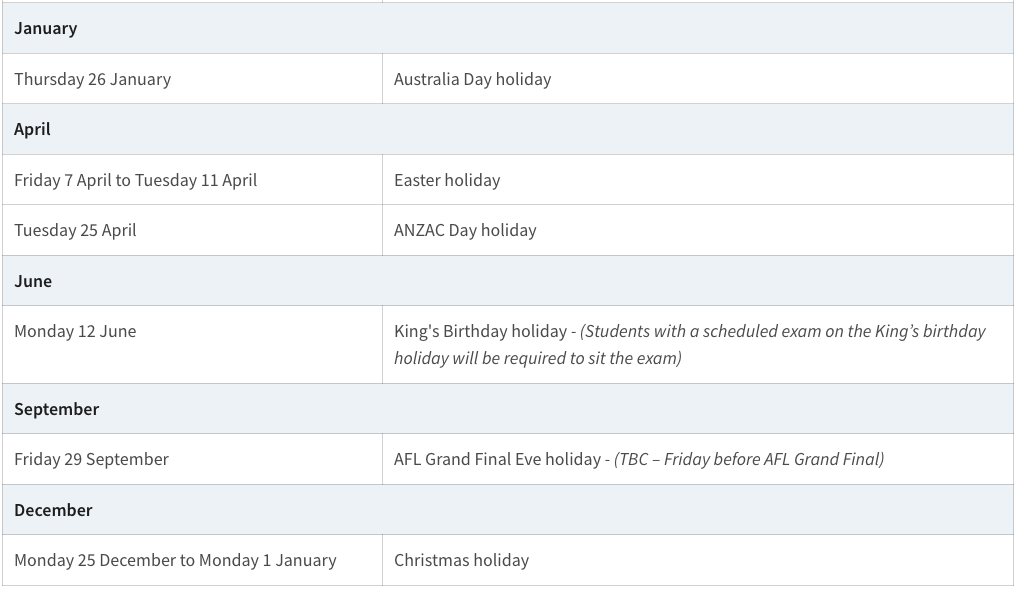This screenshot has height=589, width=1017.
Task: Click the 'Friday 7 April' start date
Action: 62,180
